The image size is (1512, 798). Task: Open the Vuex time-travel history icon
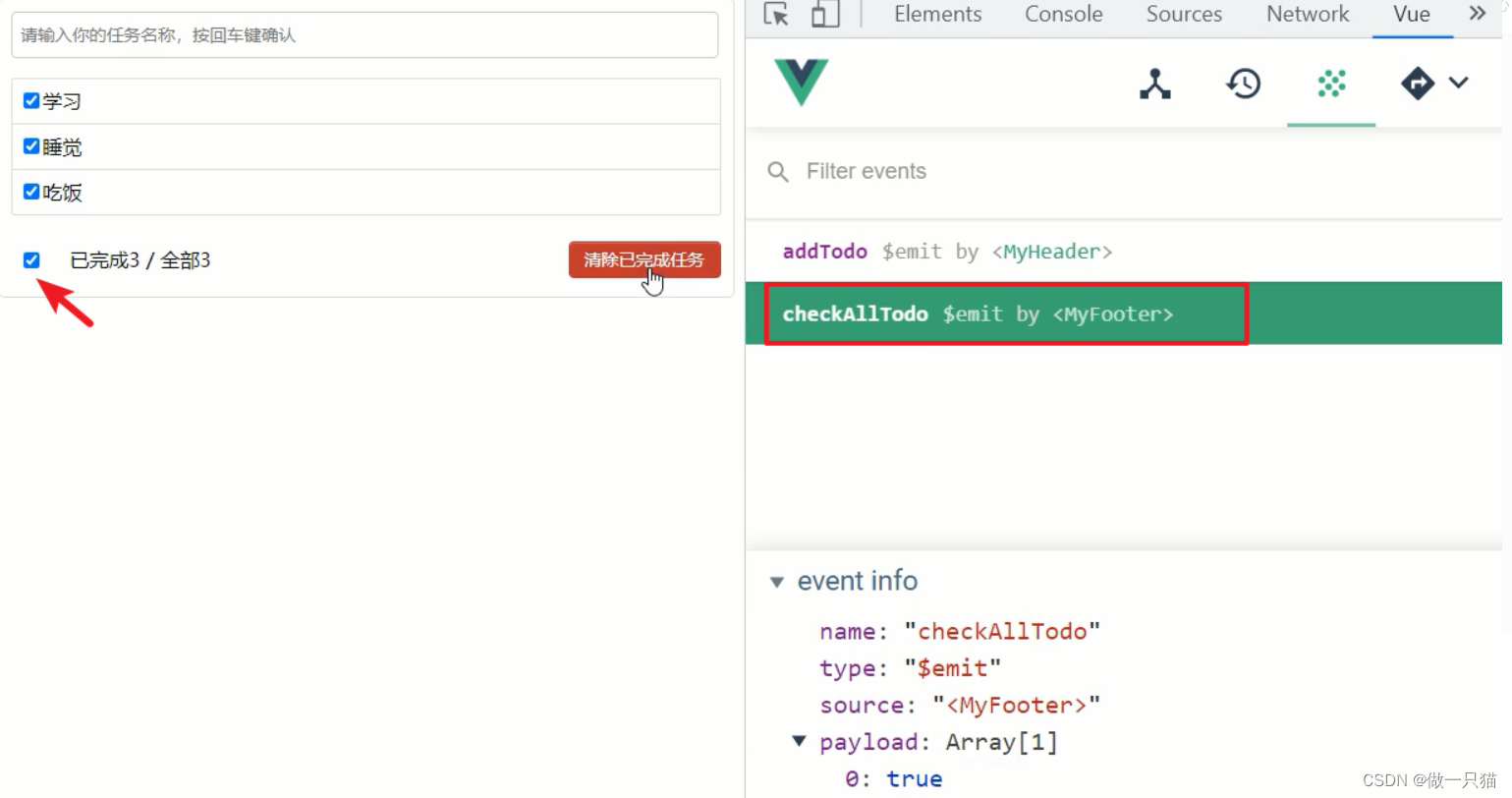point(1244,84)
